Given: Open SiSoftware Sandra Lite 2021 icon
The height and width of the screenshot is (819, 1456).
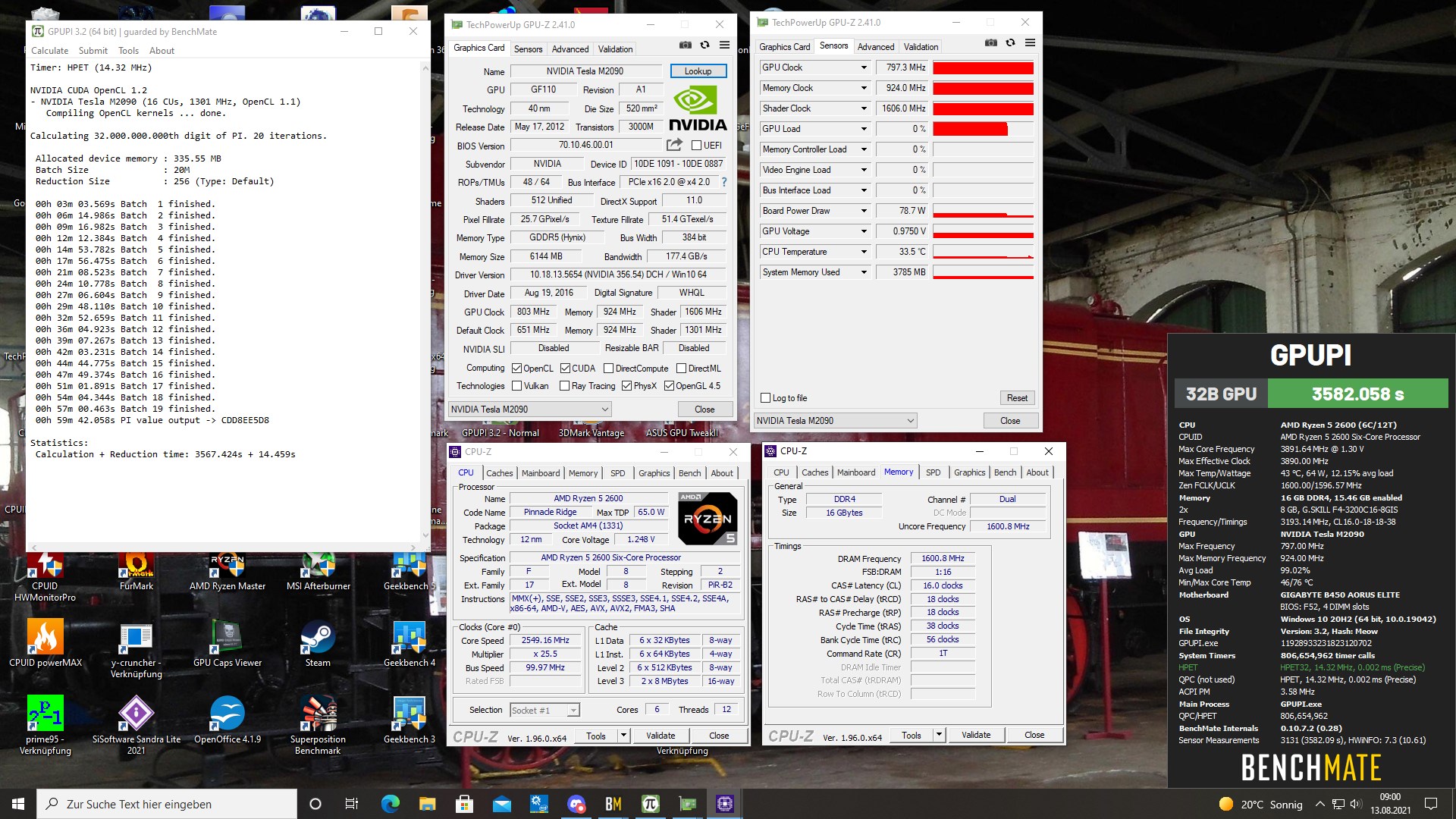Looking at the screenshot, I should (136, 725).
